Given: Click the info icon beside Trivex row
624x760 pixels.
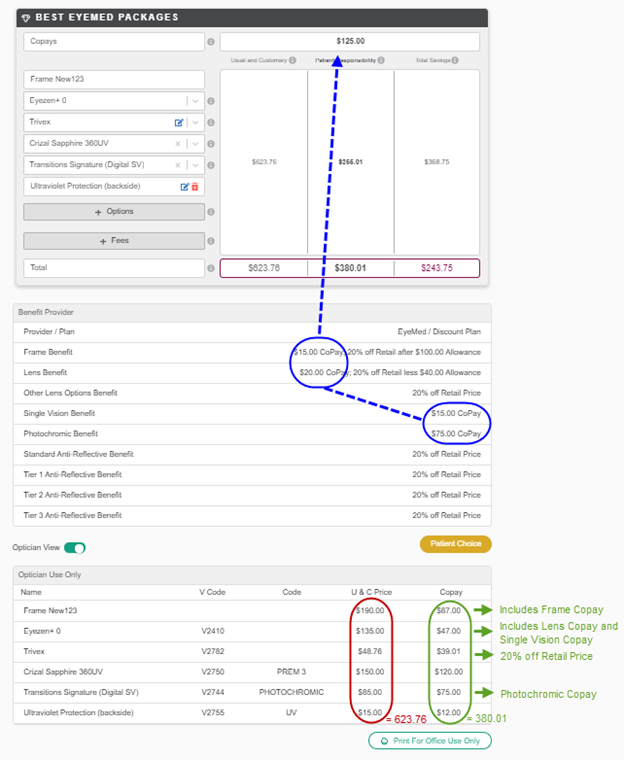Looking at the screenshot, I should 211,122.
